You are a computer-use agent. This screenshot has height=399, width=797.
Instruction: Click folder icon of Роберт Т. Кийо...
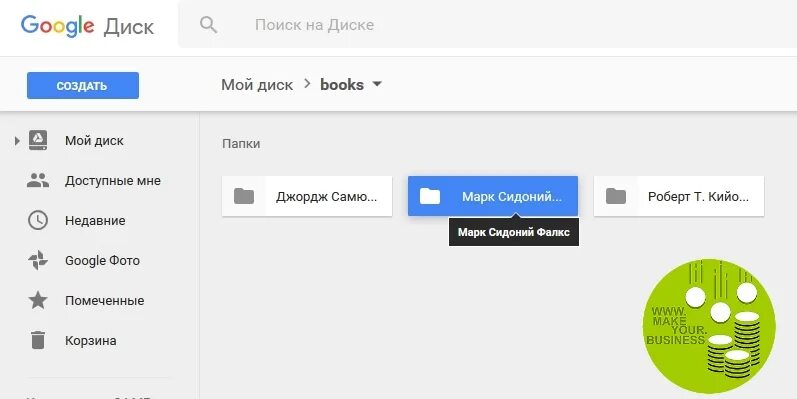point(616,196)
